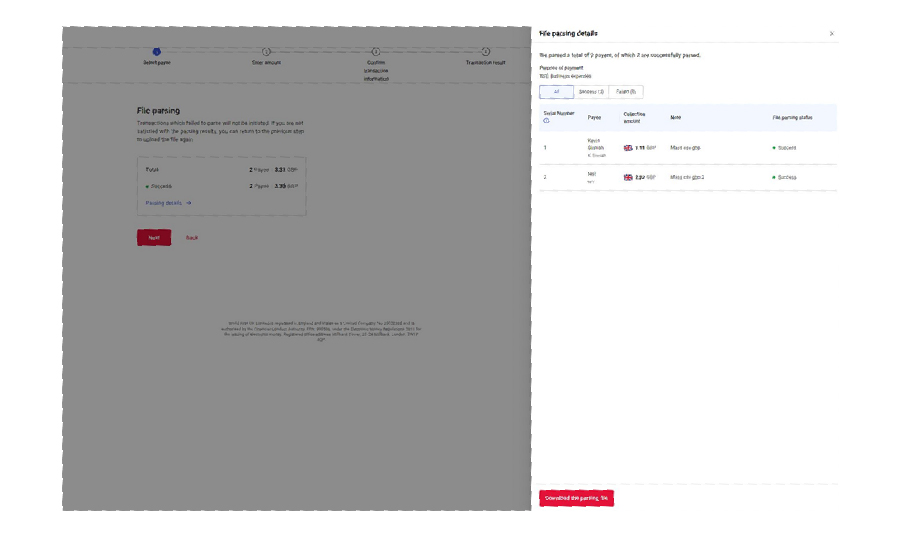Screen dimensions: 901x537
Task: Click the Back link
Action: pos(192,238)
